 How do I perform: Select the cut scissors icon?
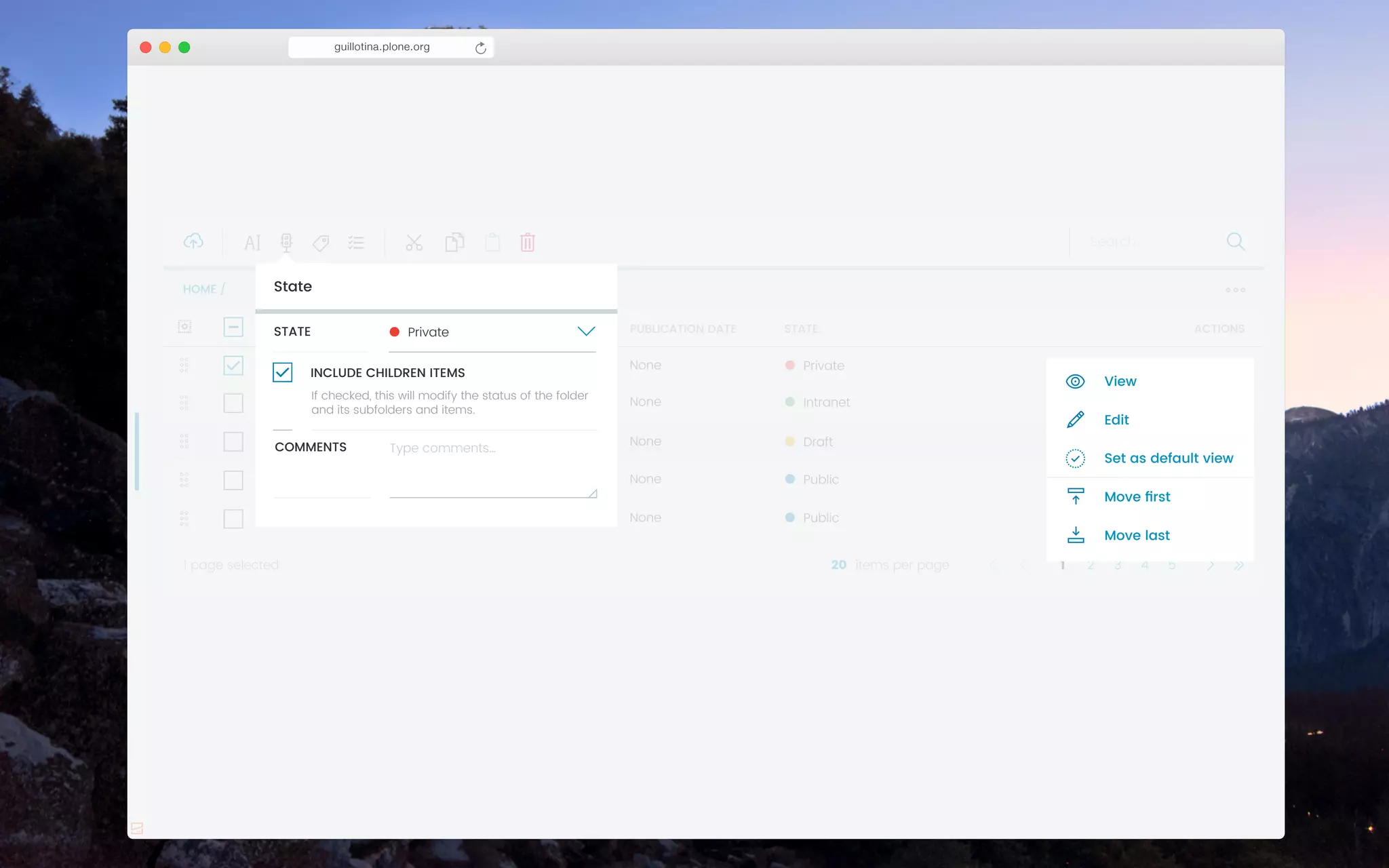click(414, 243)
